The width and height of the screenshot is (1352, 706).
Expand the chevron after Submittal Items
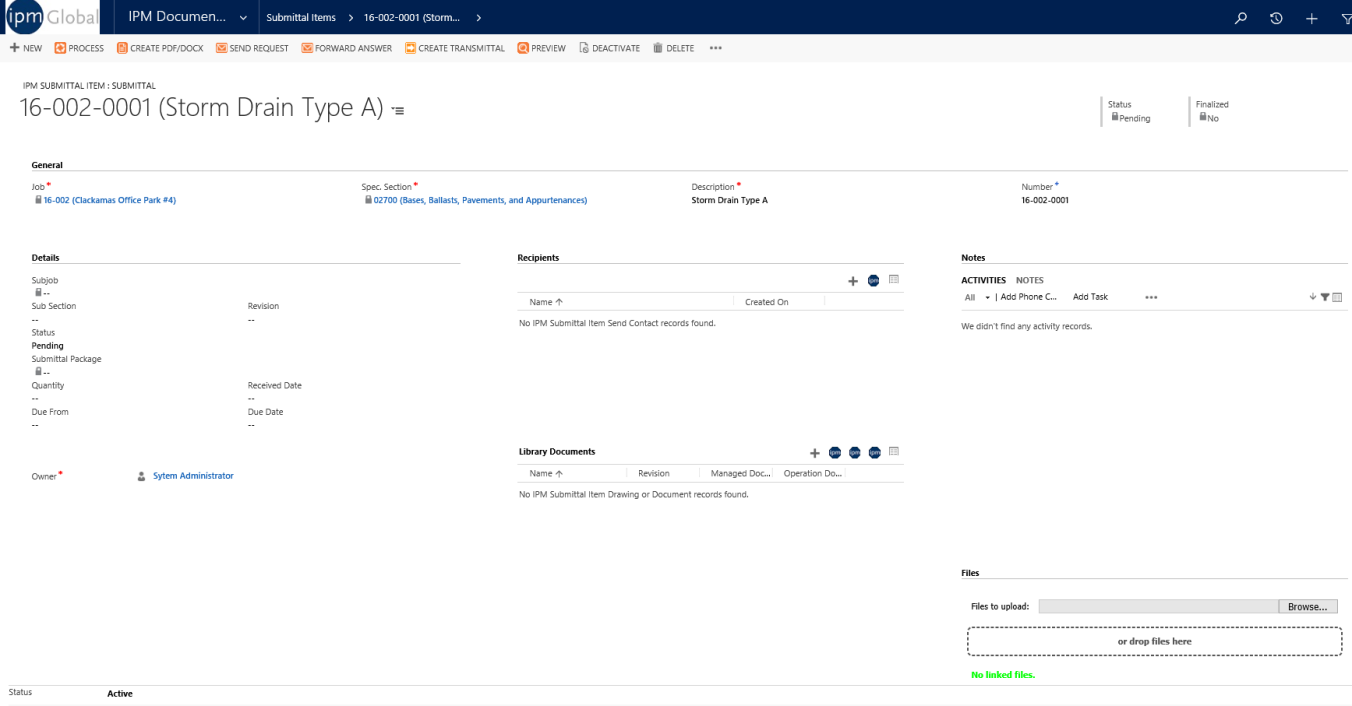point(350,18)
